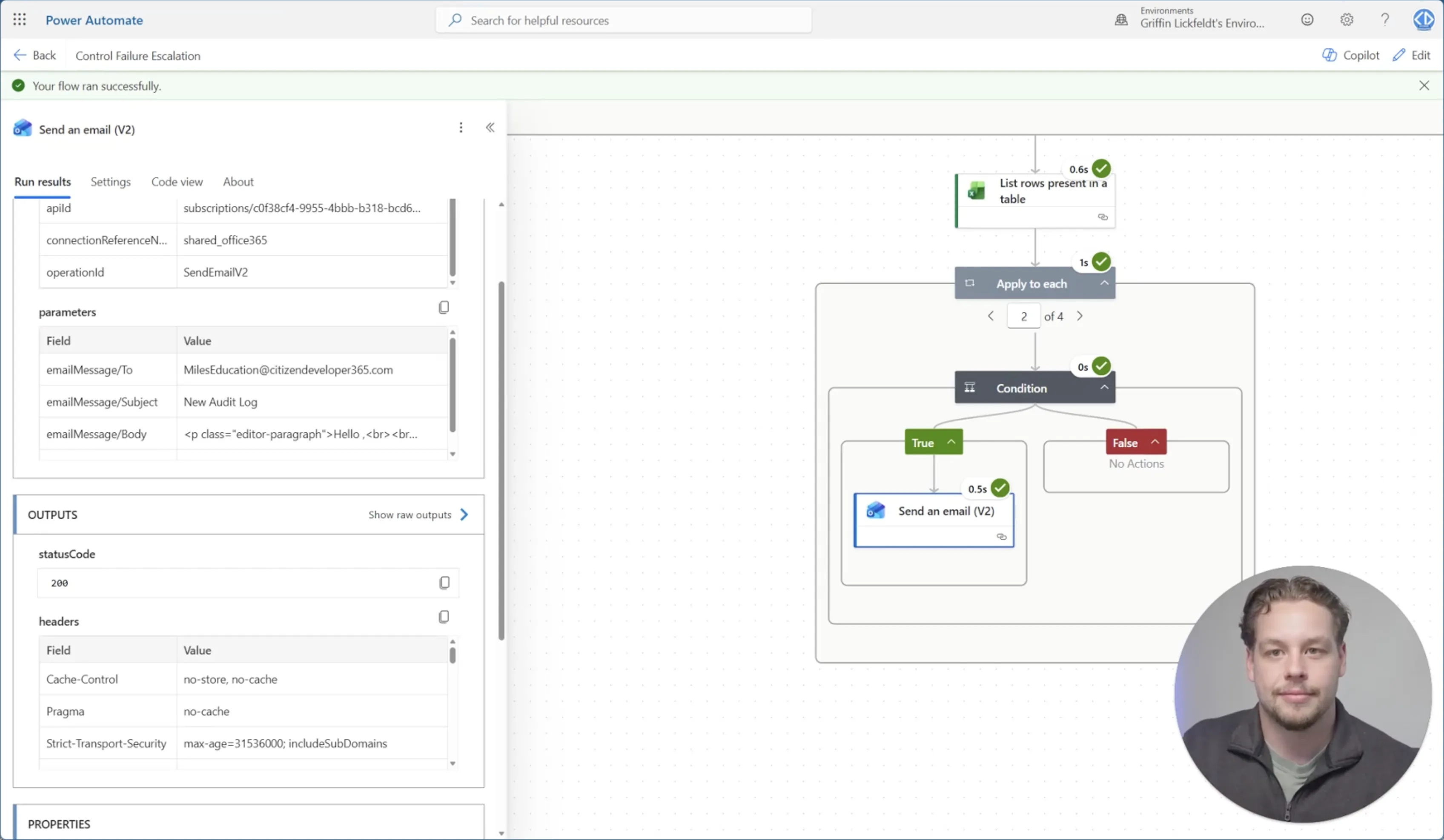This screenshot has height=840, width=1444.
Task: Collapse the Condition chevron
Action: click(x=1104, y=387)
